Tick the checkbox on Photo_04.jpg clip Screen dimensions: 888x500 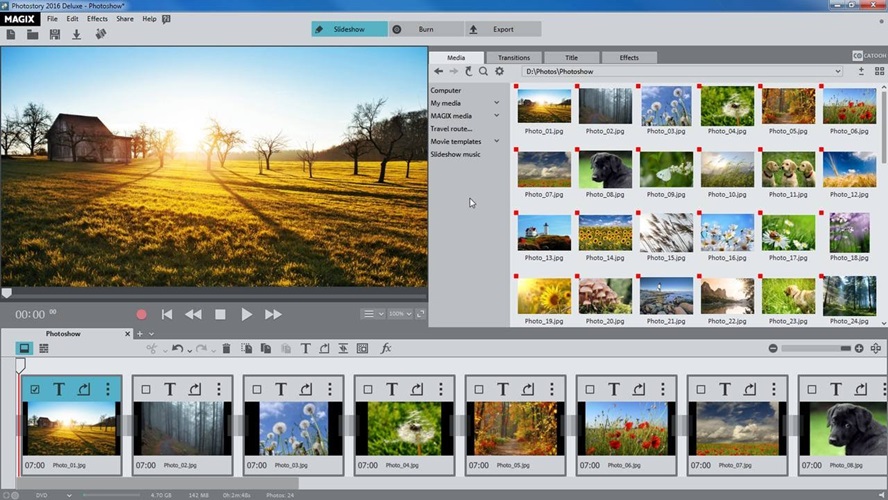point(368,389)
